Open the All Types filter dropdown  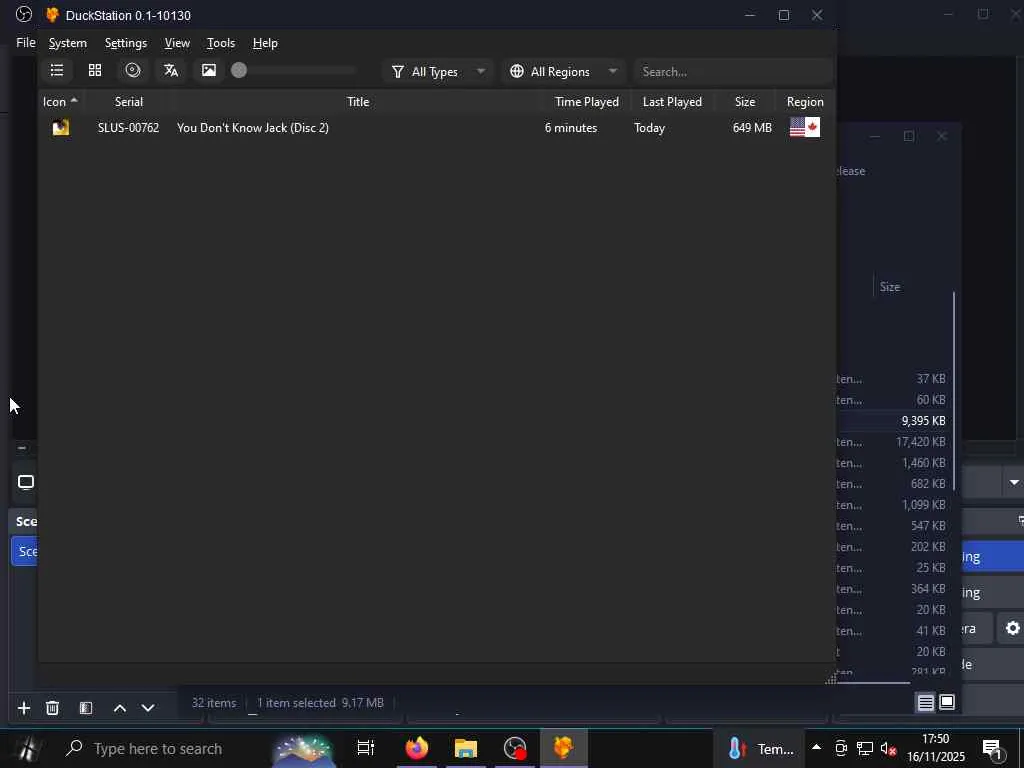[439, 72]
